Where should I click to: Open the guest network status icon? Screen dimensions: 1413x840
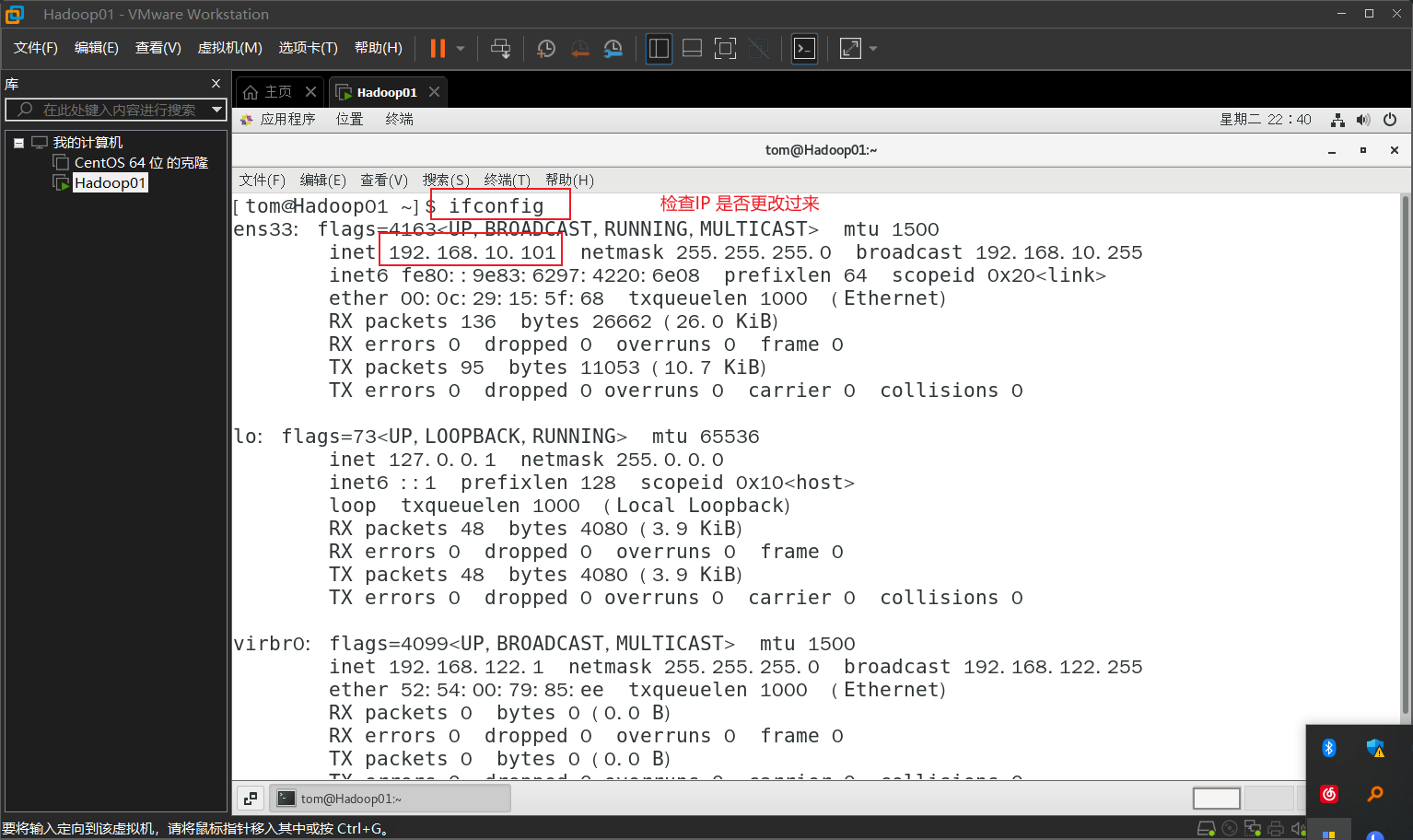[1337, 120]
